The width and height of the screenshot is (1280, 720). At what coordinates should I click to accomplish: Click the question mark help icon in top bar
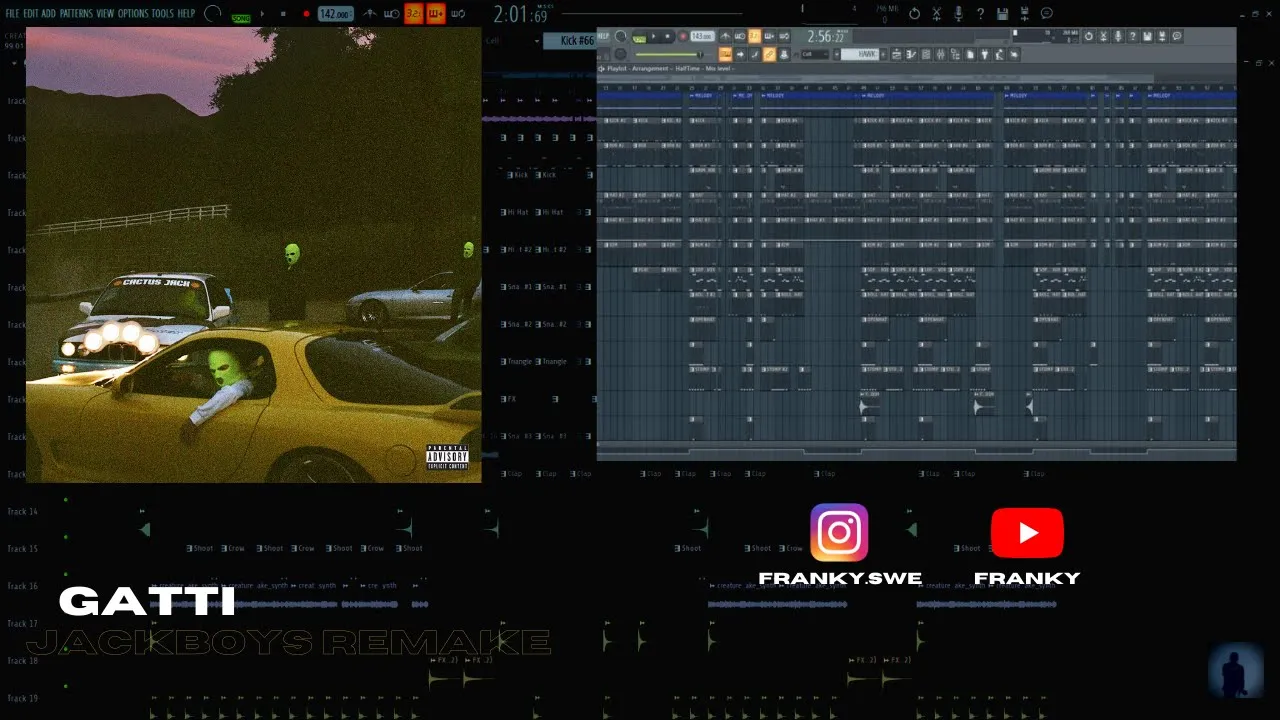click(980, 14)
